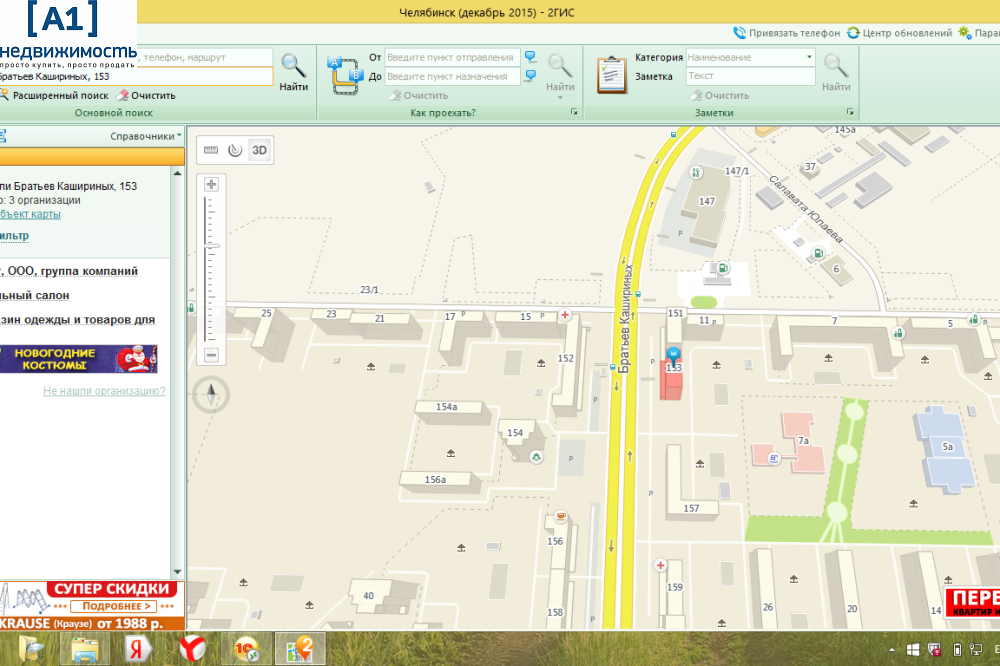This screenshot has height=666, width=1000.
Task: Show hidden system tray icons arrow
Action: click(892, 650)
